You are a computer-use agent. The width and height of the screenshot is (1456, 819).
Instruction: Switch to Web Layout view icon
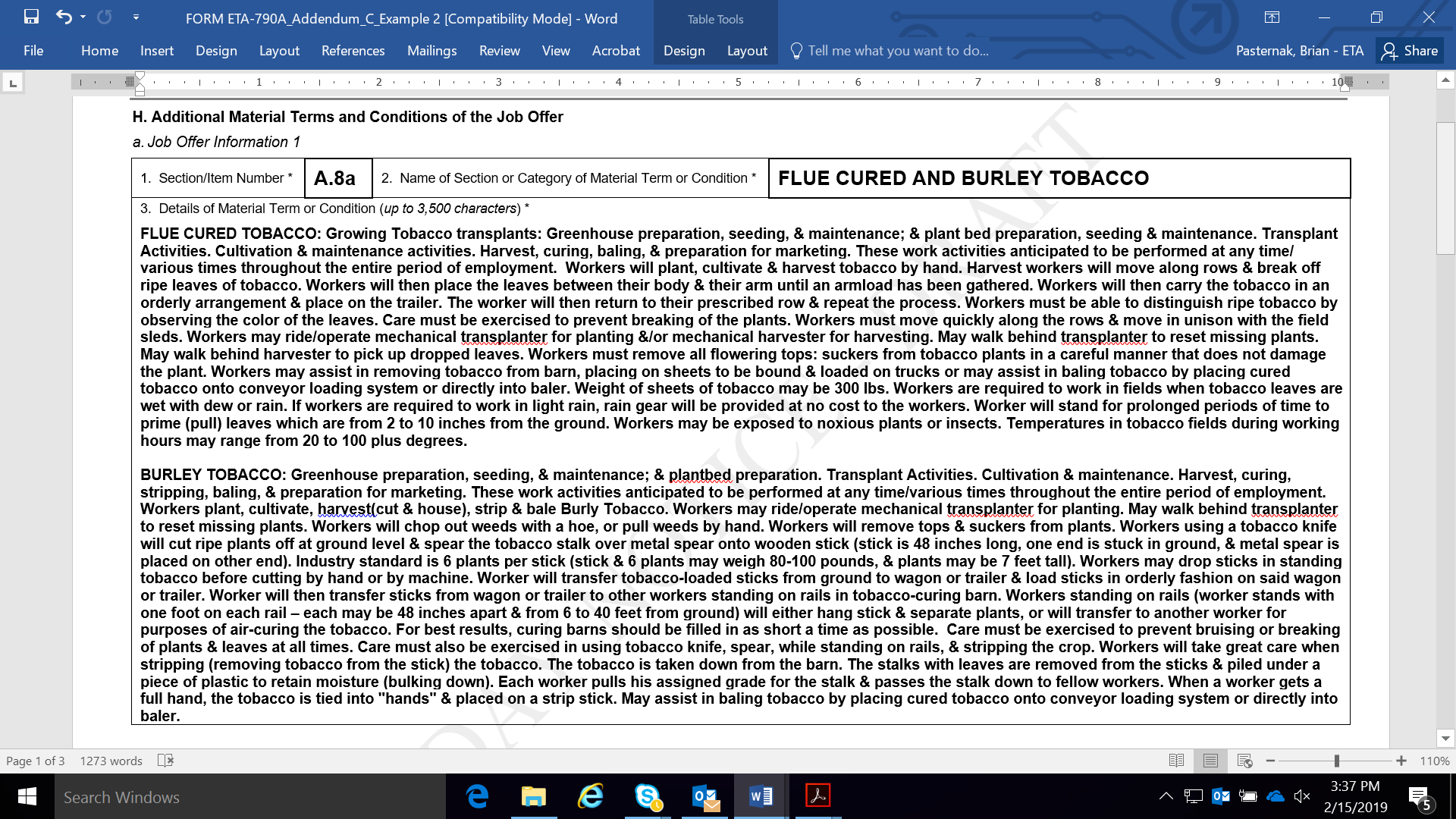(1244, 761)
